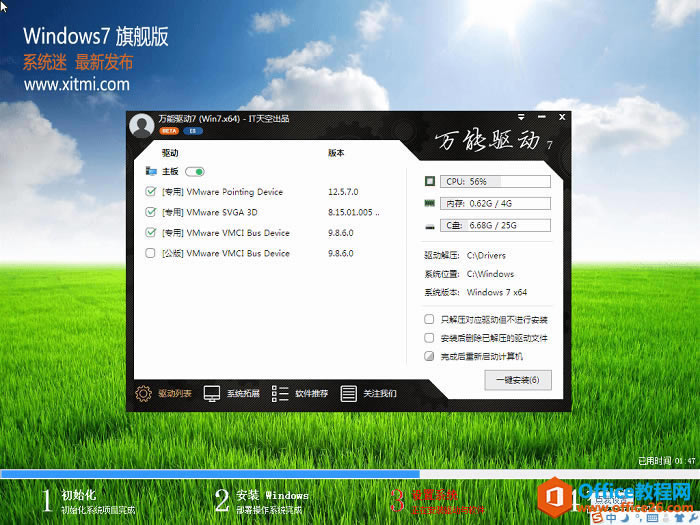Viewport: 700px width, 525px height.
Task: Uncheck [专用] VMware SVGA 3D driver
Action: tap(150, 212)
